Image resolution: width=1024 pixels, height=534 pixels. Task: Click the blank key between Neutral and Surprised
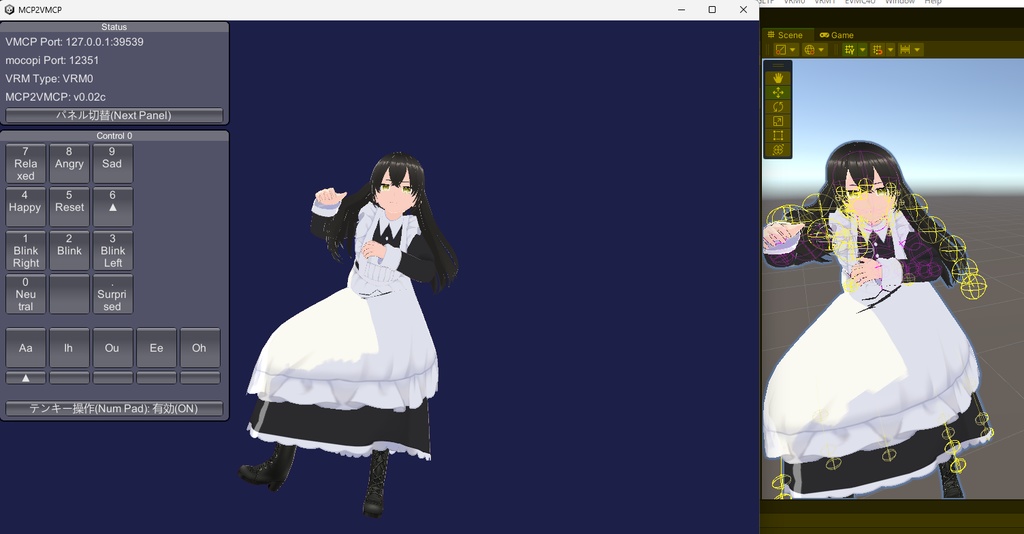(69, 294)
